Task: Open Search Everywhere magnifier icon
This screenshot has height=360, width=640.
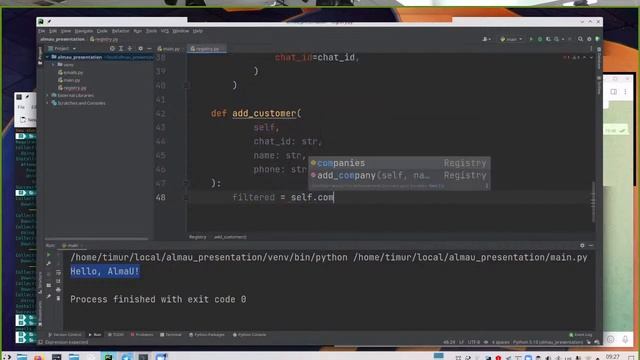Action: 580,39
